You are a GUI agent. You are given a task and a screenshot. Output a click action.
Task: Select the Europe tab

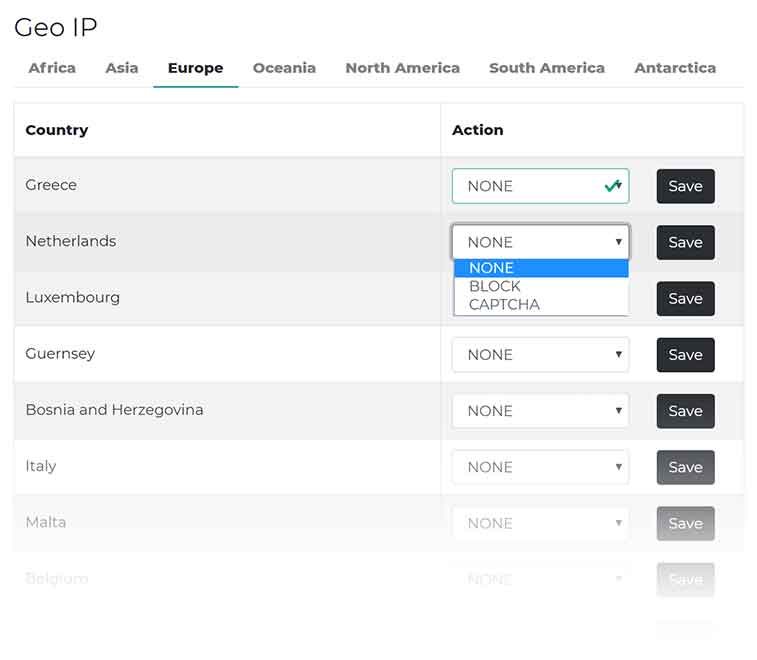coord(196,68)
